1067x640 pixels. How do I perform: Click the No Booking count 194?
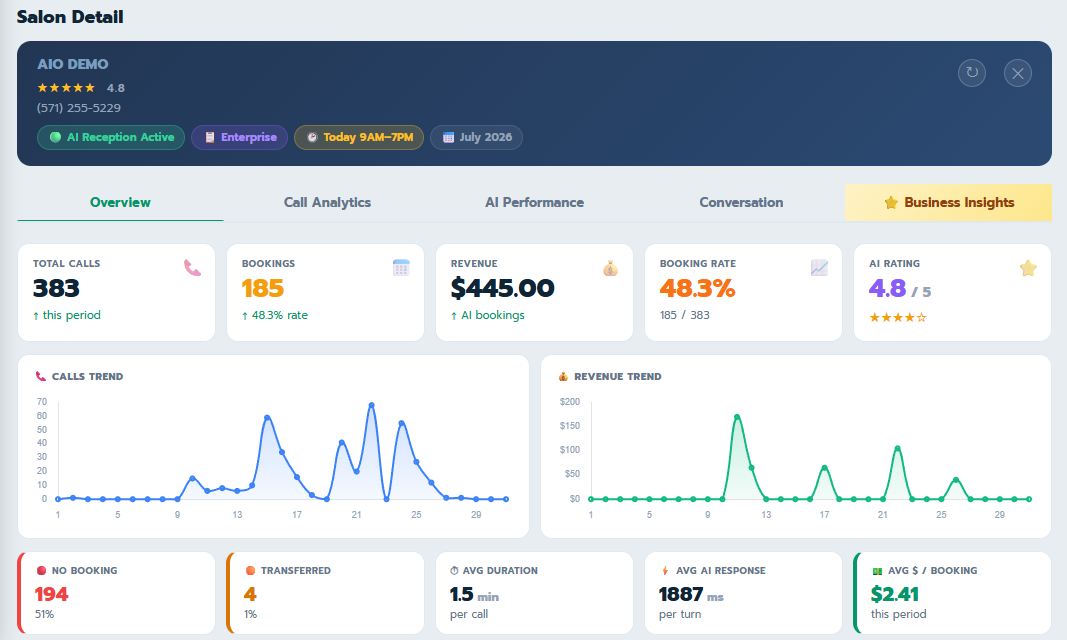(52, 594)
